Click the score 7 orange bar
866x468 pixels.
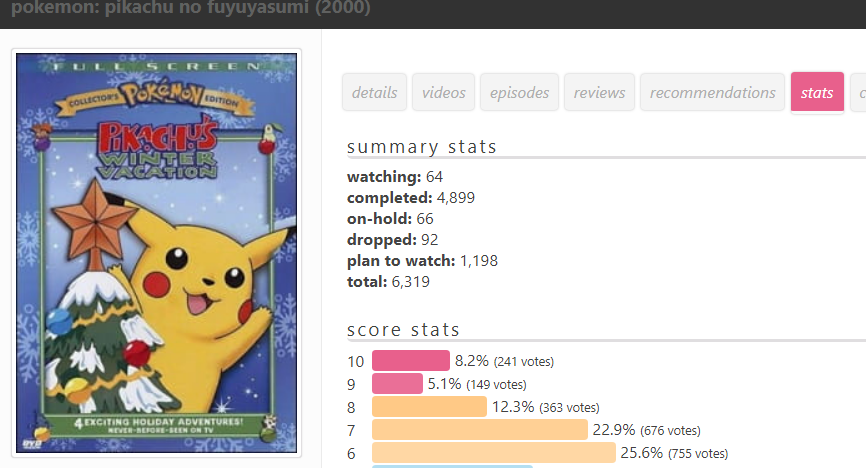pyautogui.click(x=480, y=430)
